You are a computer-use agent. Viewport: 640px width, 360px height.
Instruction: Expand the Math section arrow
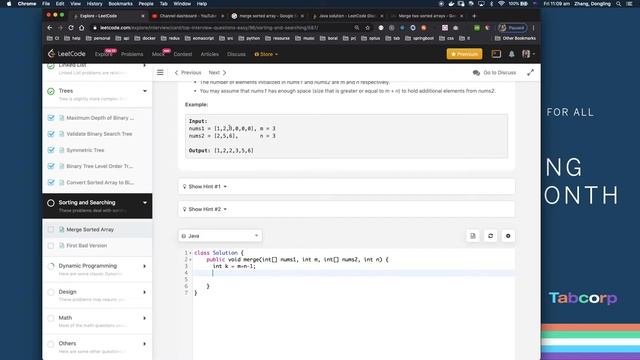(x=144, y=318)
